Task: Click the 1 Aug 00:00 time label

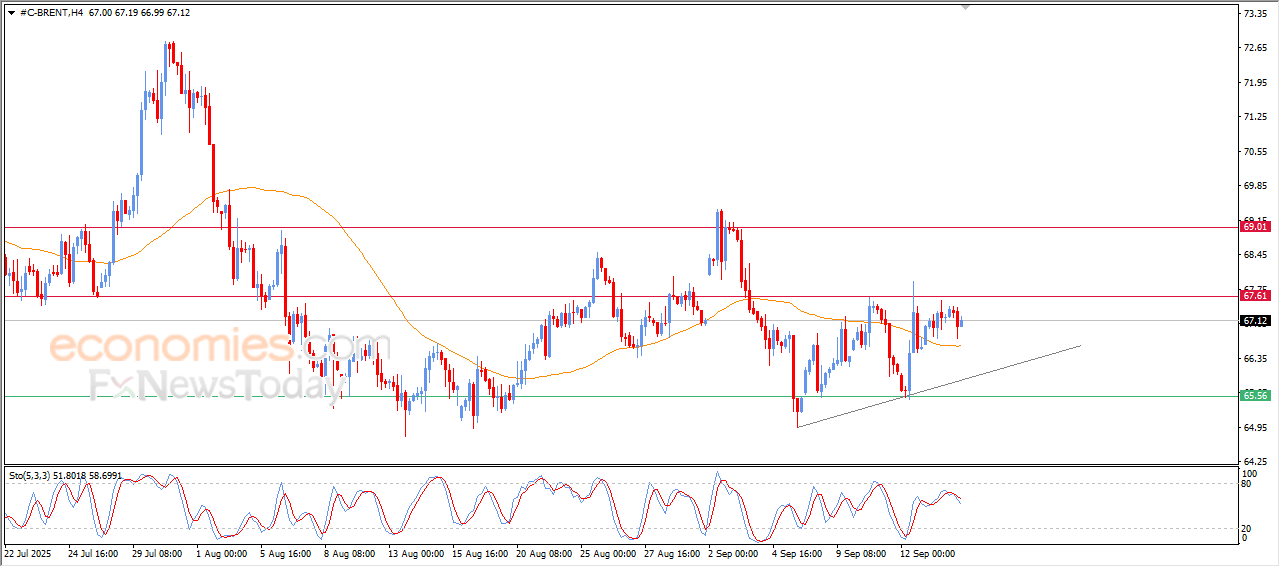Action: pyautogui.click(x=222, y=552)
